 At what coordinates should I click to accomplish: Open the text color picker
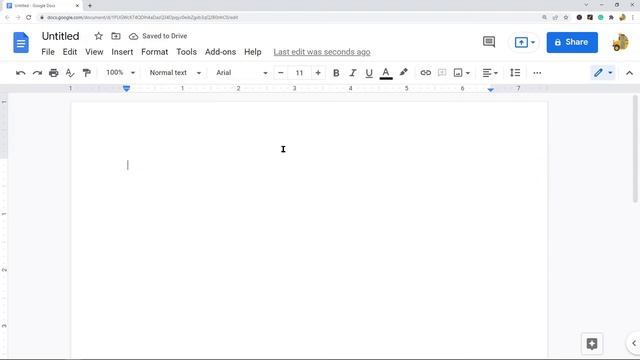(386, 73)
